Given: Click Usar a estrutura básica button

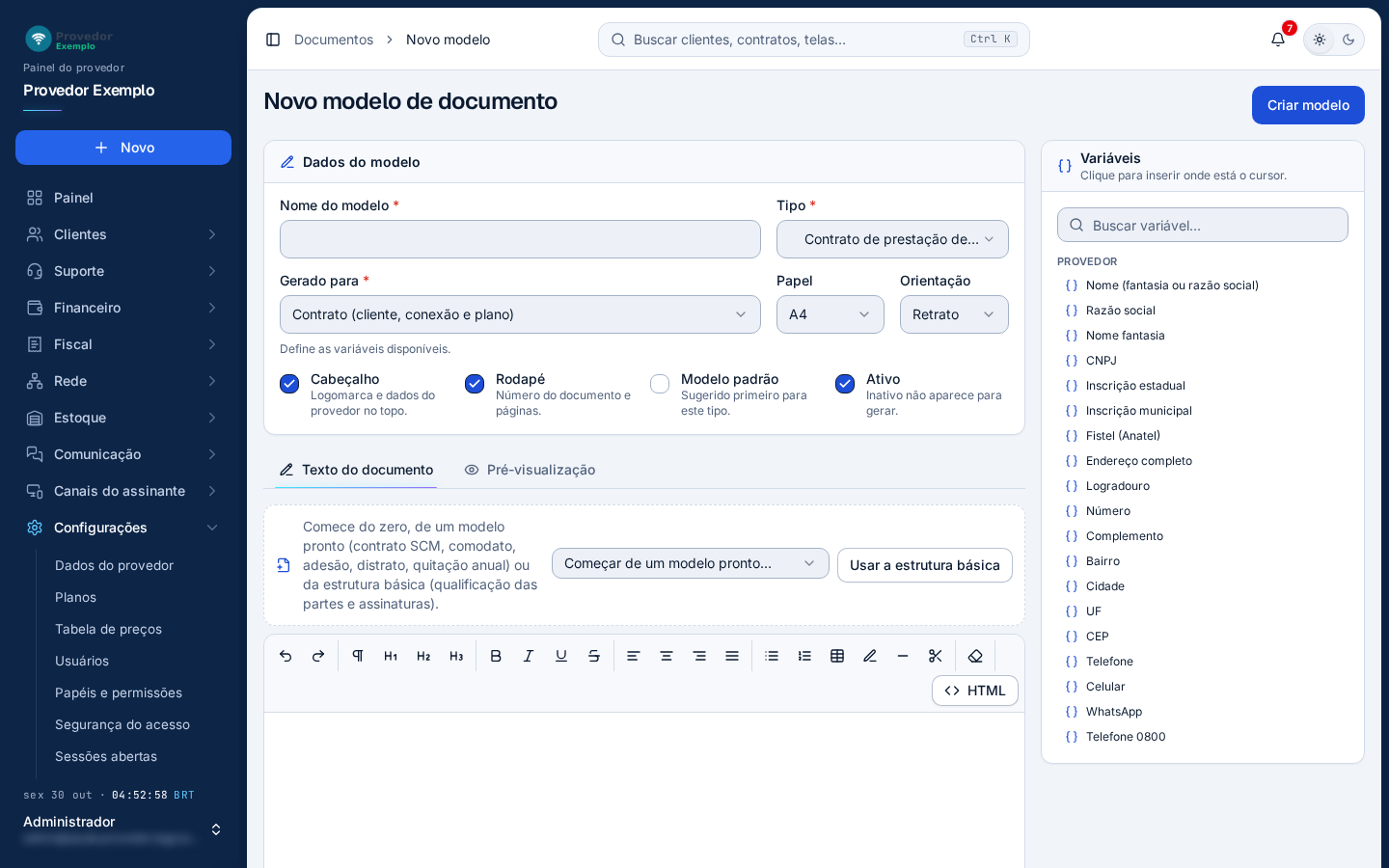Looking at the screenshot, I should tap(925, 565).
